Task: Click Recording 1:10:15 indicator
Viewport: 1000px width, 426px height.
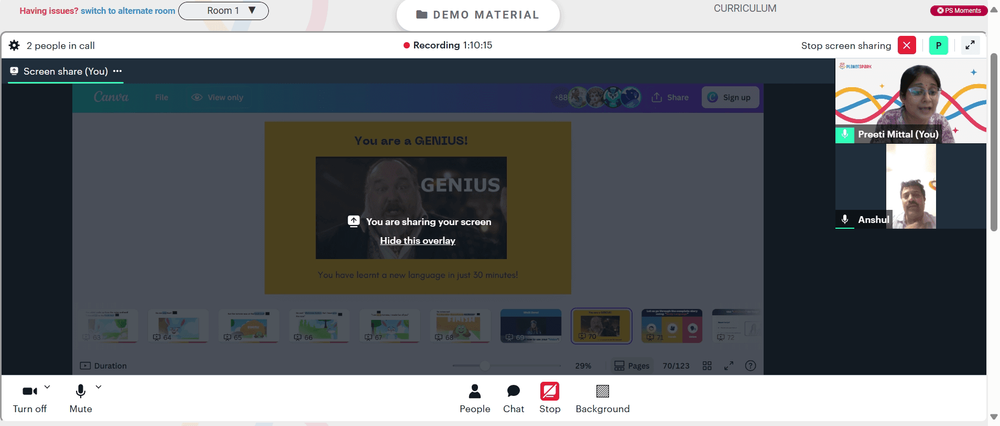Action: pyautogui.click(x=448, y=45)
